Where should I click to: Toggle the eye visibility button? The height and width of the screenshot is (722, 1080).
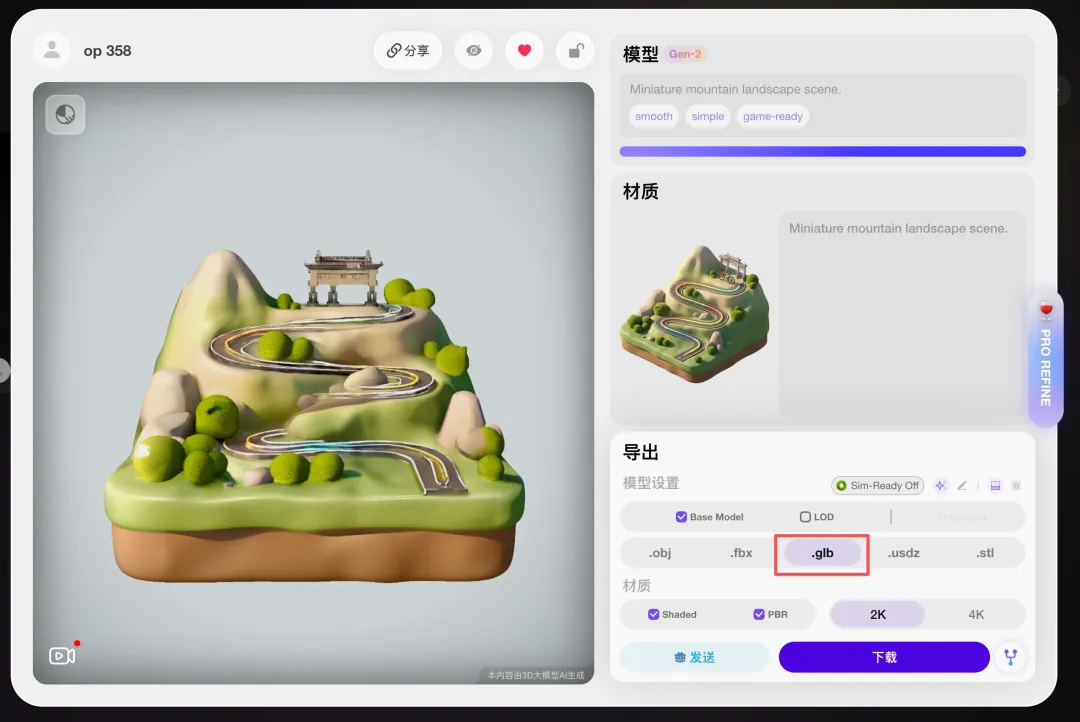(474, 51)
